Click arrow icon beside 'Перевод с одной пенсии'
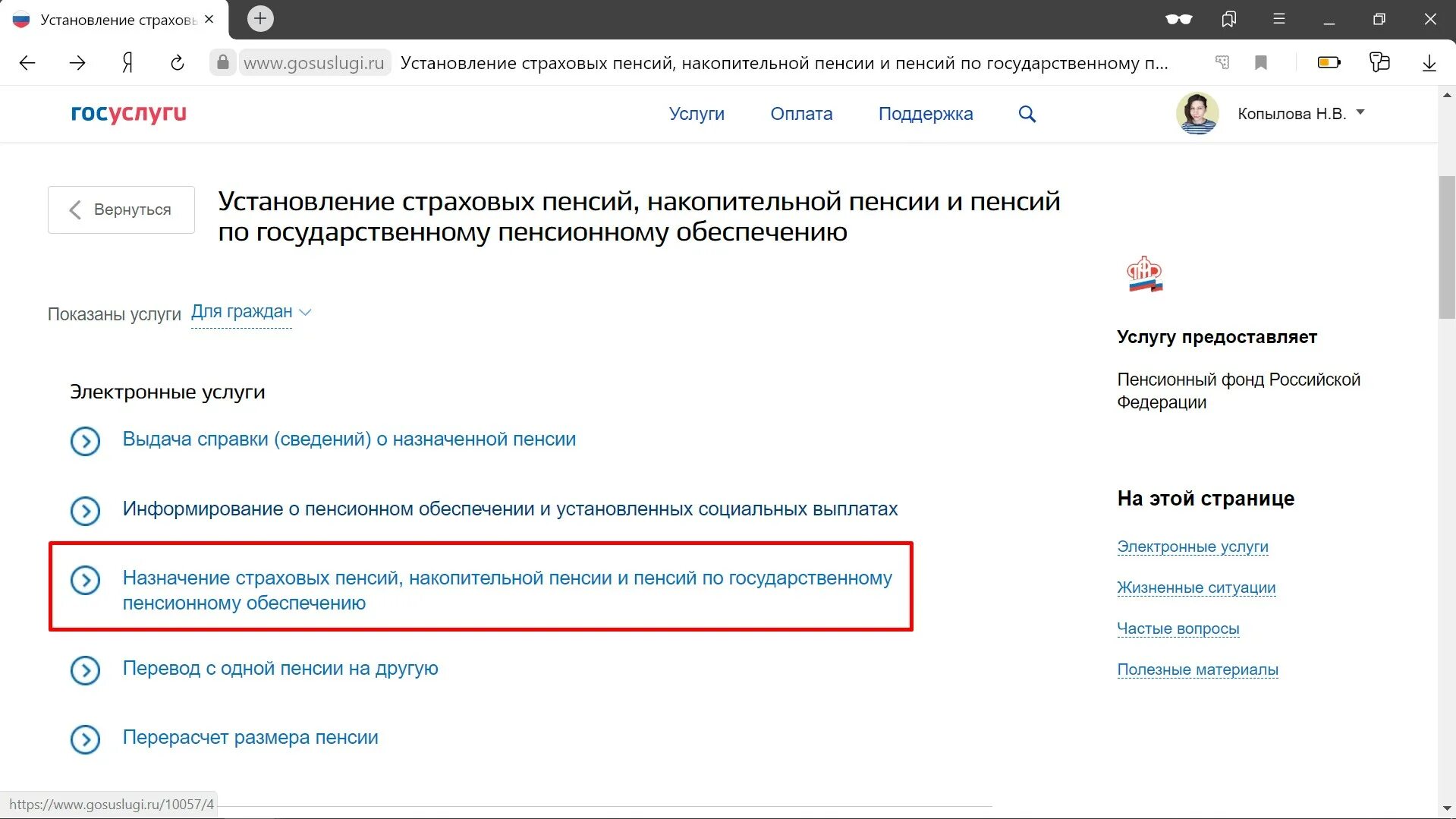1456x819 pixels. coord(85,670)
